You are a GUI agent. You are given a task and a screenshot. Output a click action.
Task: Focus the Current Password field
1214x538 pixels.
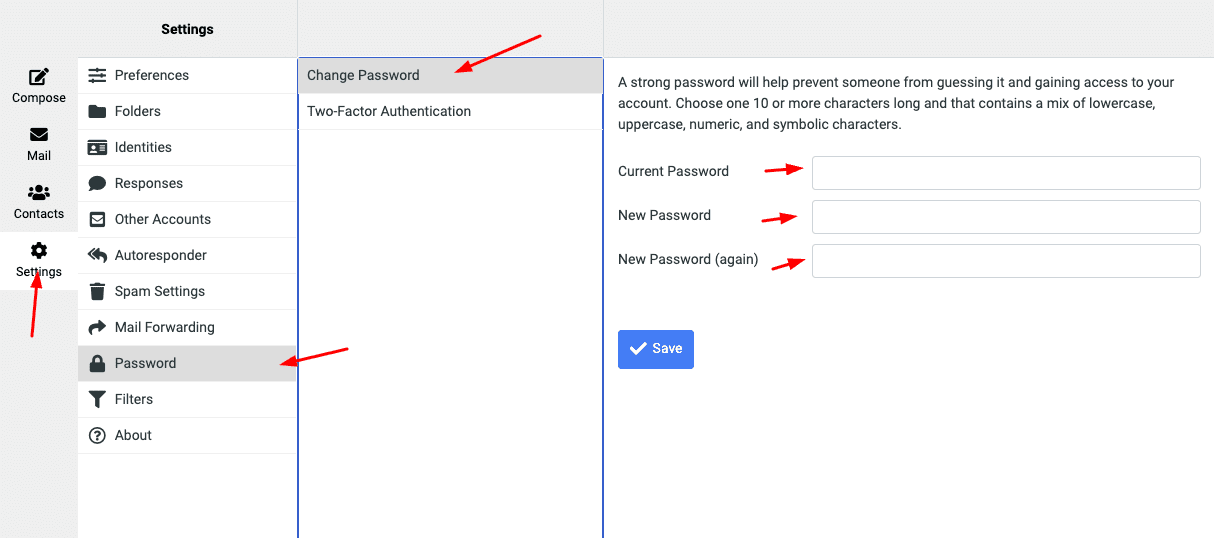pos(1005,172)
